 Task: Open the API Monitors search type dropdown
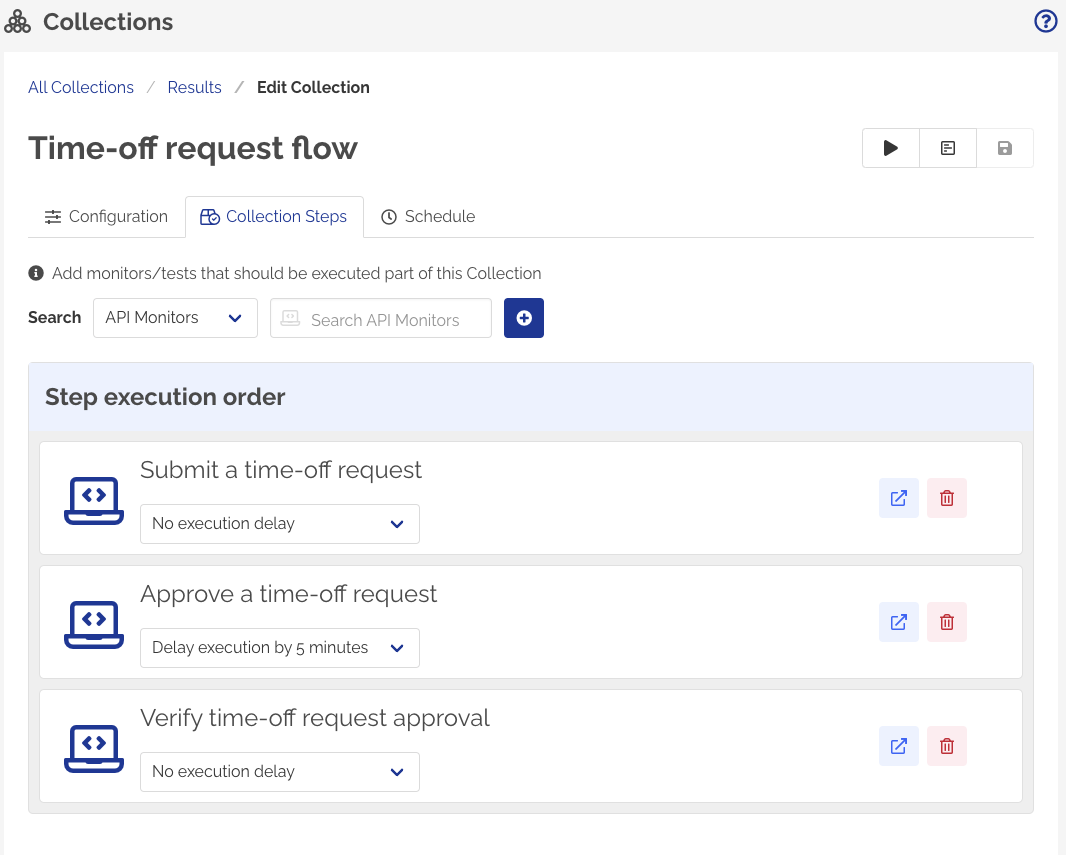(x=175, y=317)
